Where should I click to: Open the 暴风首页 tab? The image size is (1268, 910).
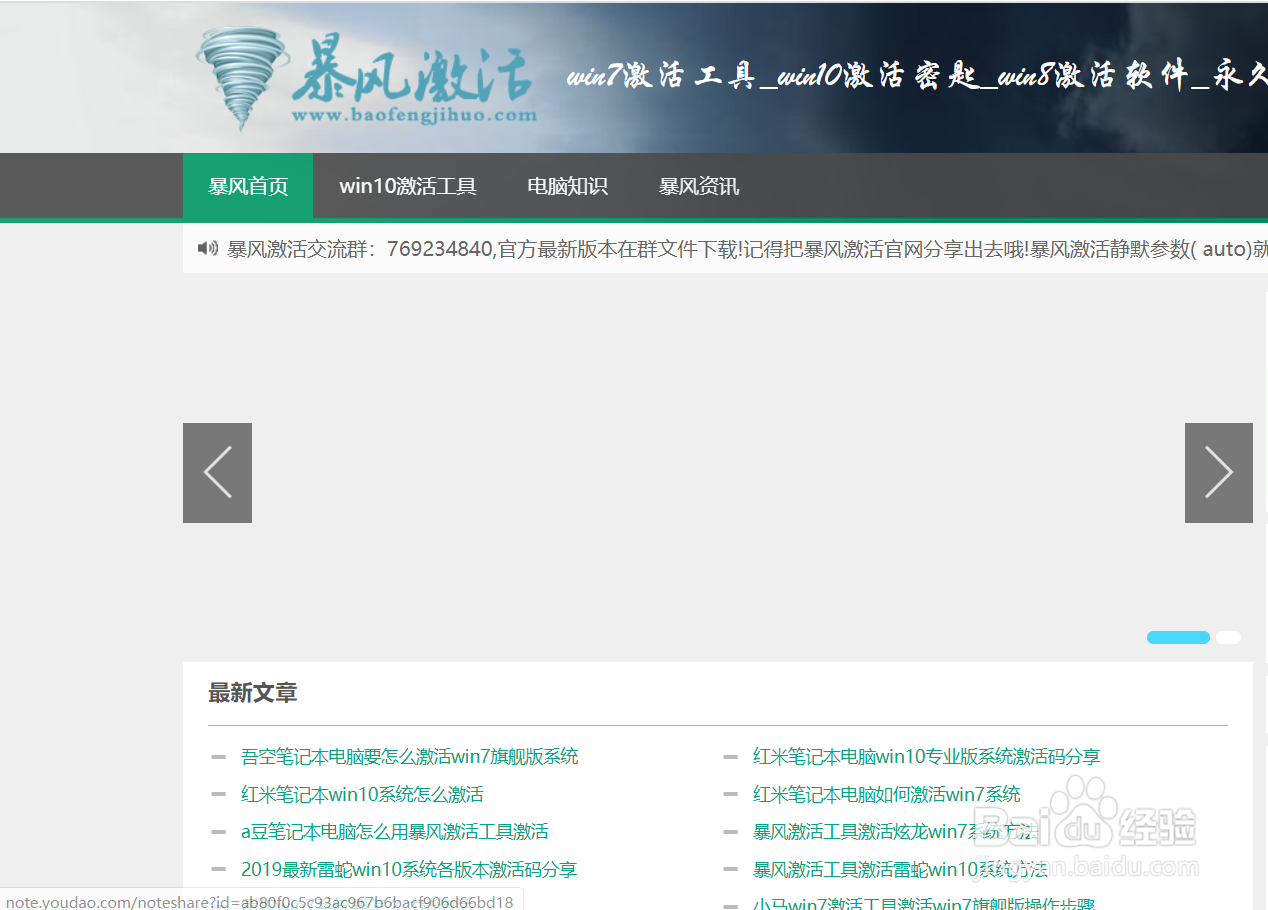pyautogui.click(x=248, y=186)
